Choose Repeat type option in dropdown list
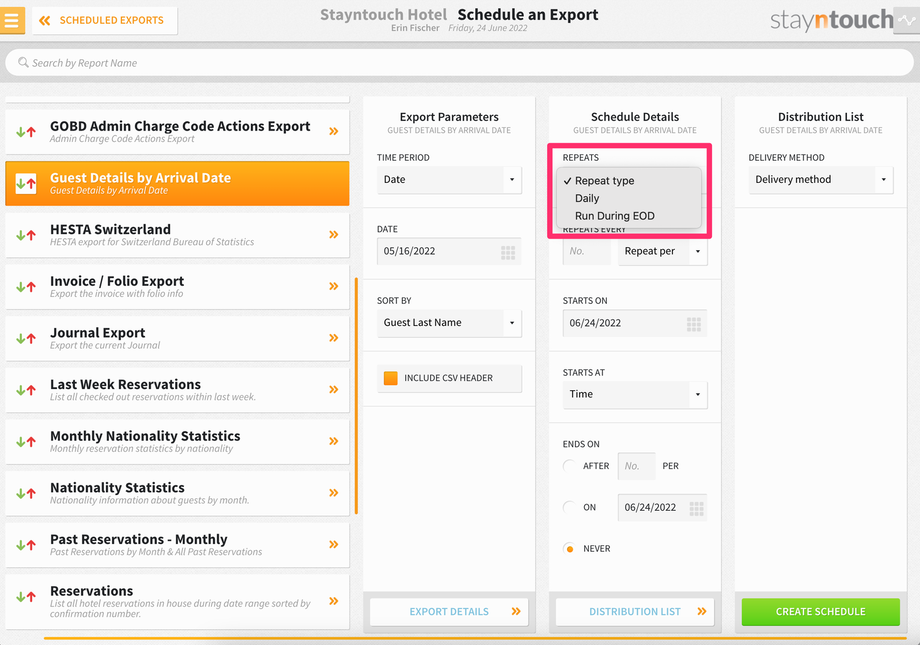This screenshot has height=645, width=920. [x=604, y=181]
